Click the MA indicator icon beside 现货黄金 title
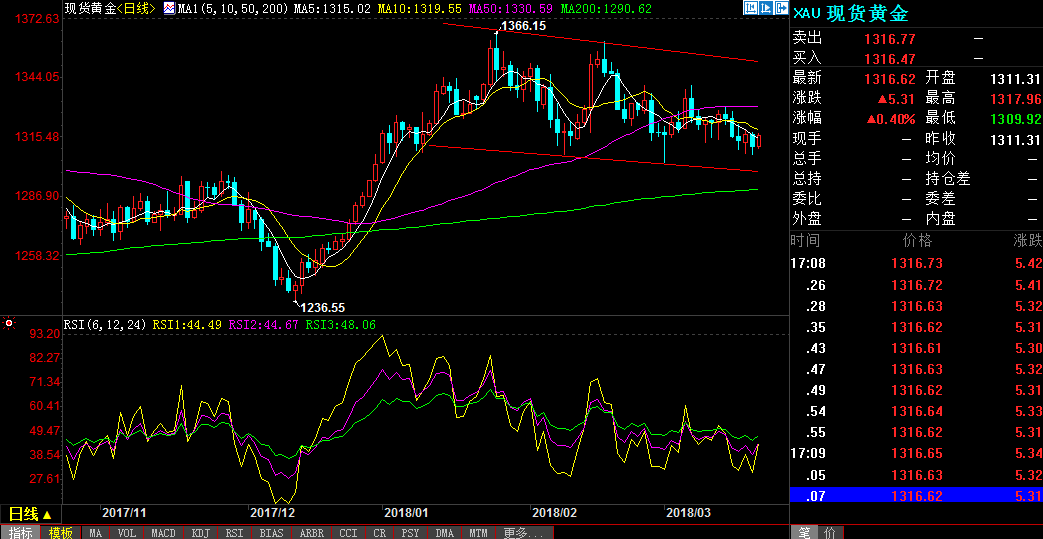The width and height of the screenshot is (1043, 539). click(169, 9)
